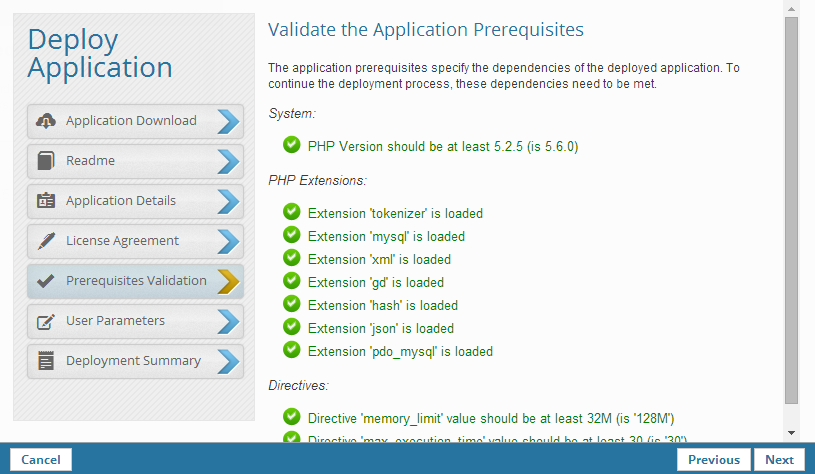Click blue chevron arrow on Deployment Summary step
The height and width of the screenshot is (474, 815).
228,361
